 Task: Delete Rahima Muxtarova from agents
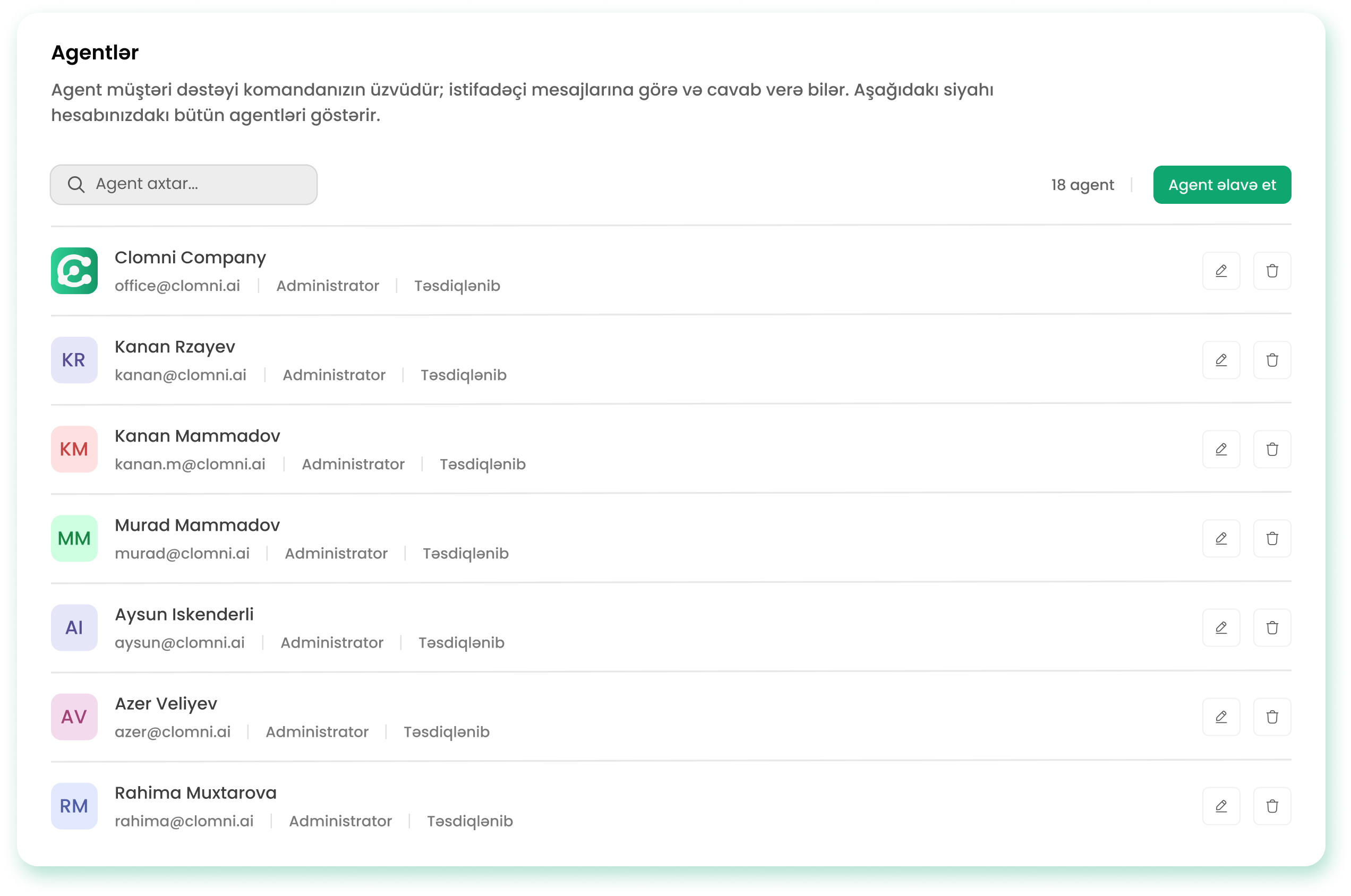[x=1271, y=806]
